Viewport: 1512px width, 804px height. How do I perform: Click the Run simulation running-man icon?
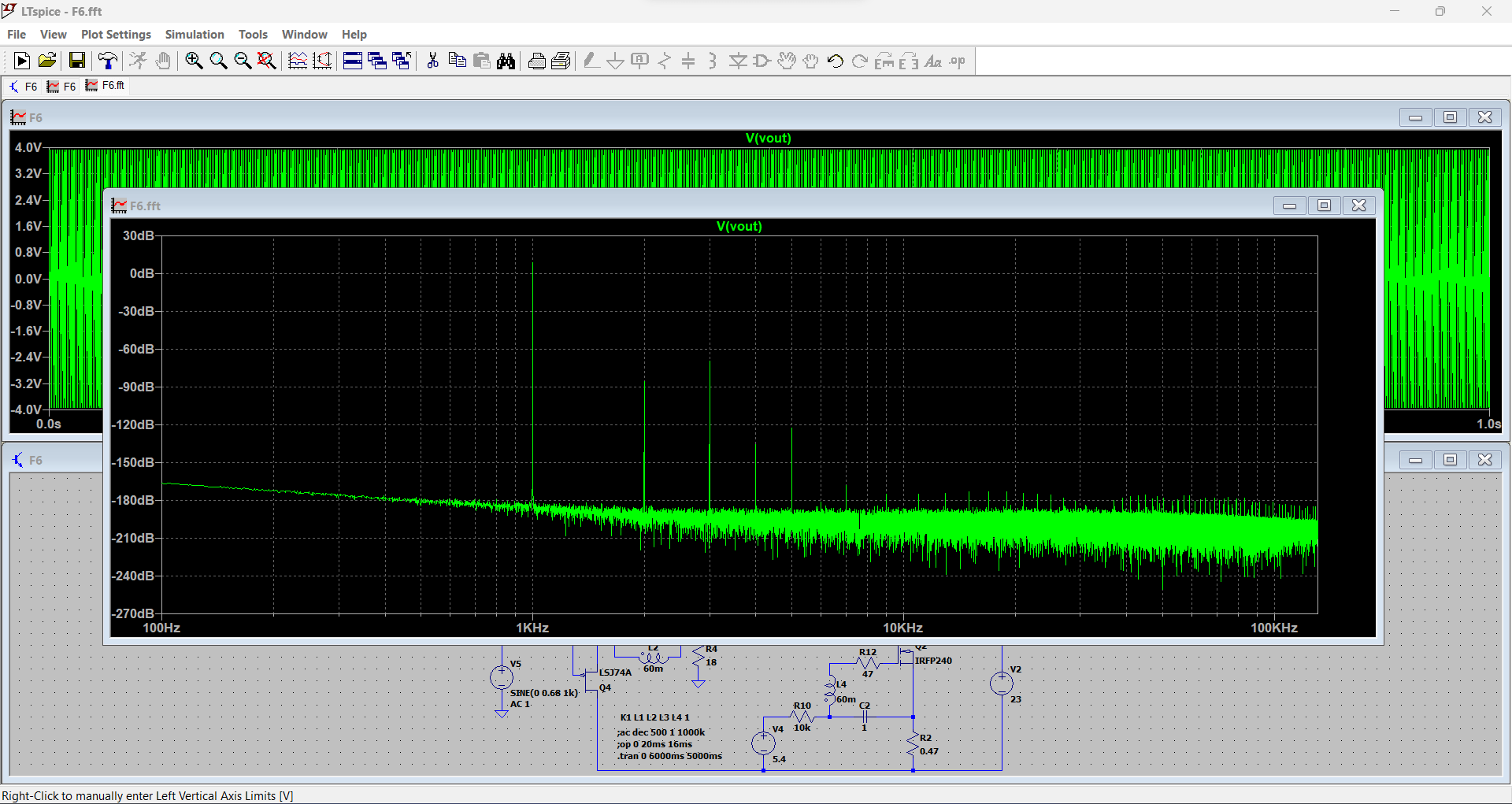[x=139, y=61]
